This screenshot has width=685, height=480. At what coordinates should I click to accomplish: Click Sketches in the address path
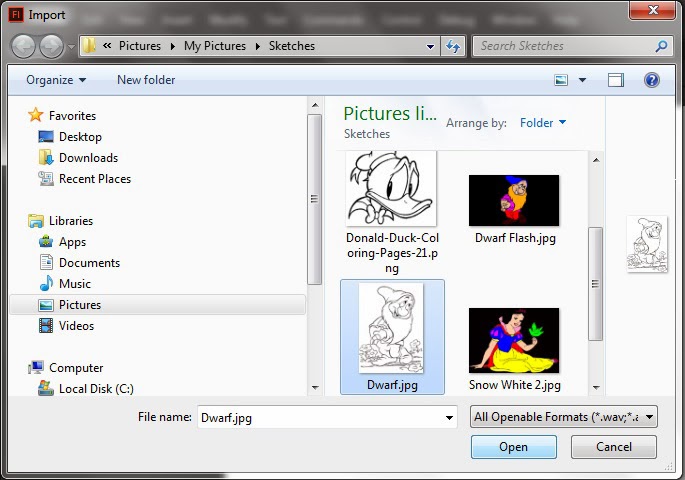coord(292,46)
